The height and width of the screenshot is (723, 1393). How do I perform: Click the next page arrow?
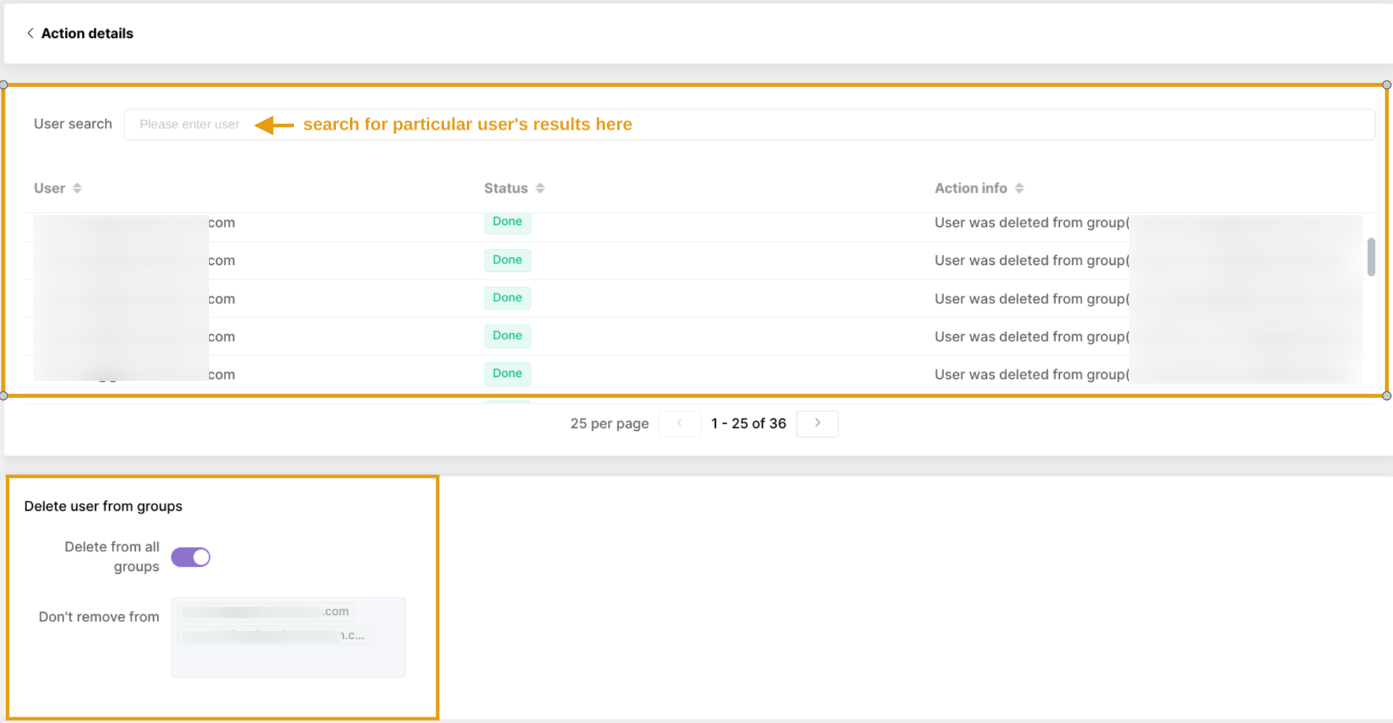(x=817, y=423)
